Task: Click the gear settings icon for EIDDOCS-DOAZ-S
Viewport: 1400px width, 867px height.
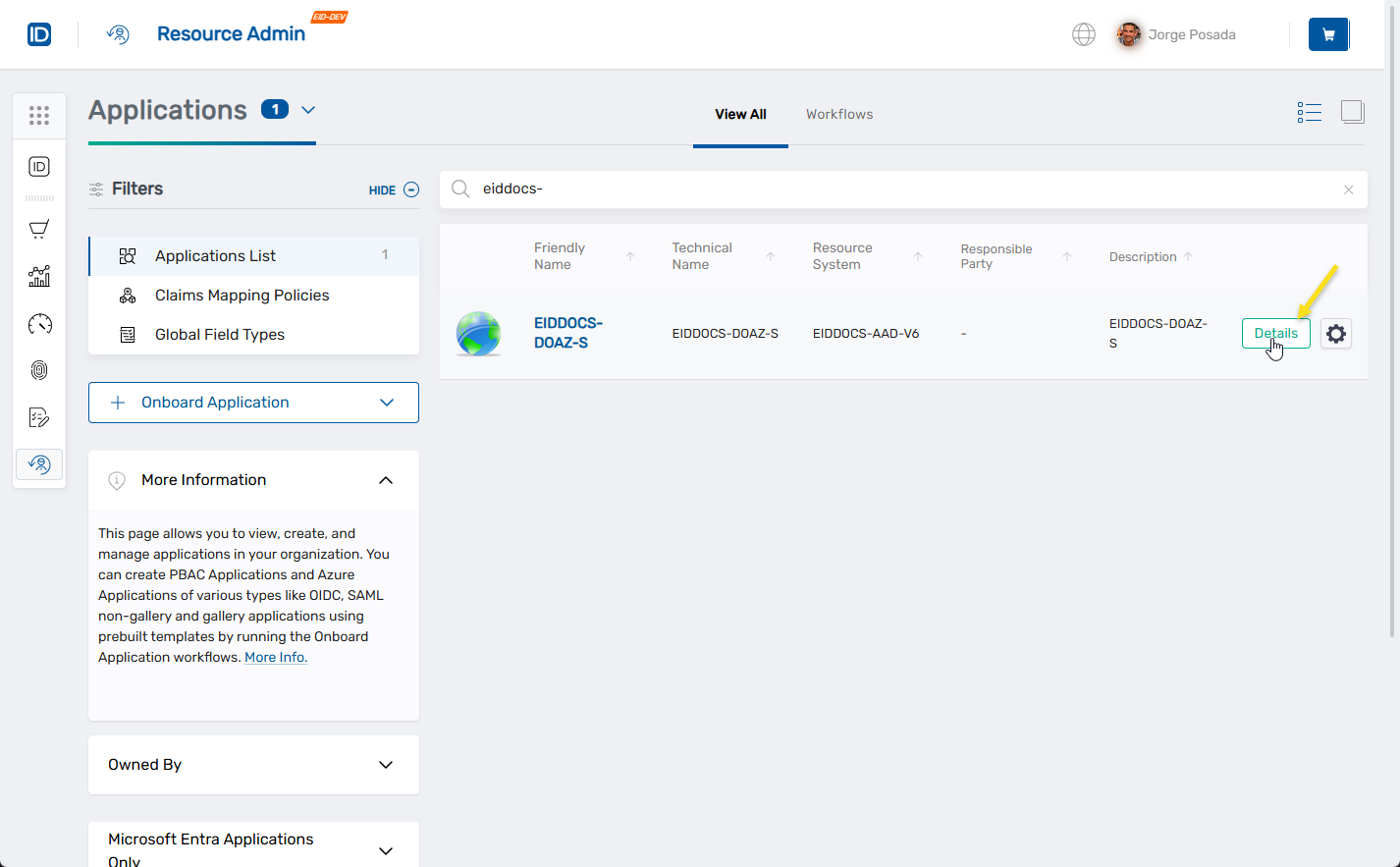Action: pyautogui.click(x=1335, y=334)
